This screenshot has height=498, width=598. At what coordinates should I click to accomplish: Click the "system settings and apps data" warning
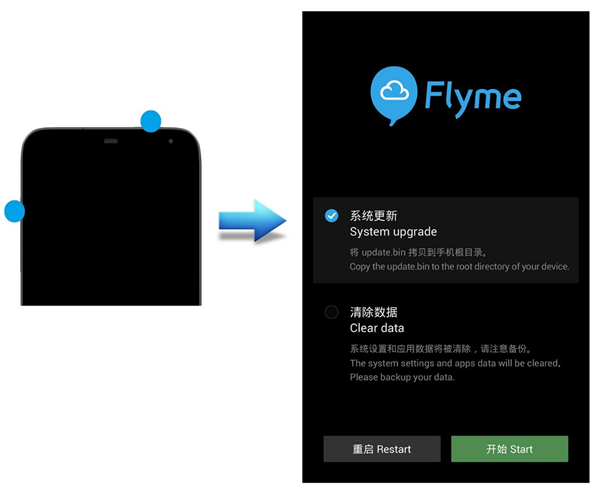pyautogui.click(x=455, y=363)
